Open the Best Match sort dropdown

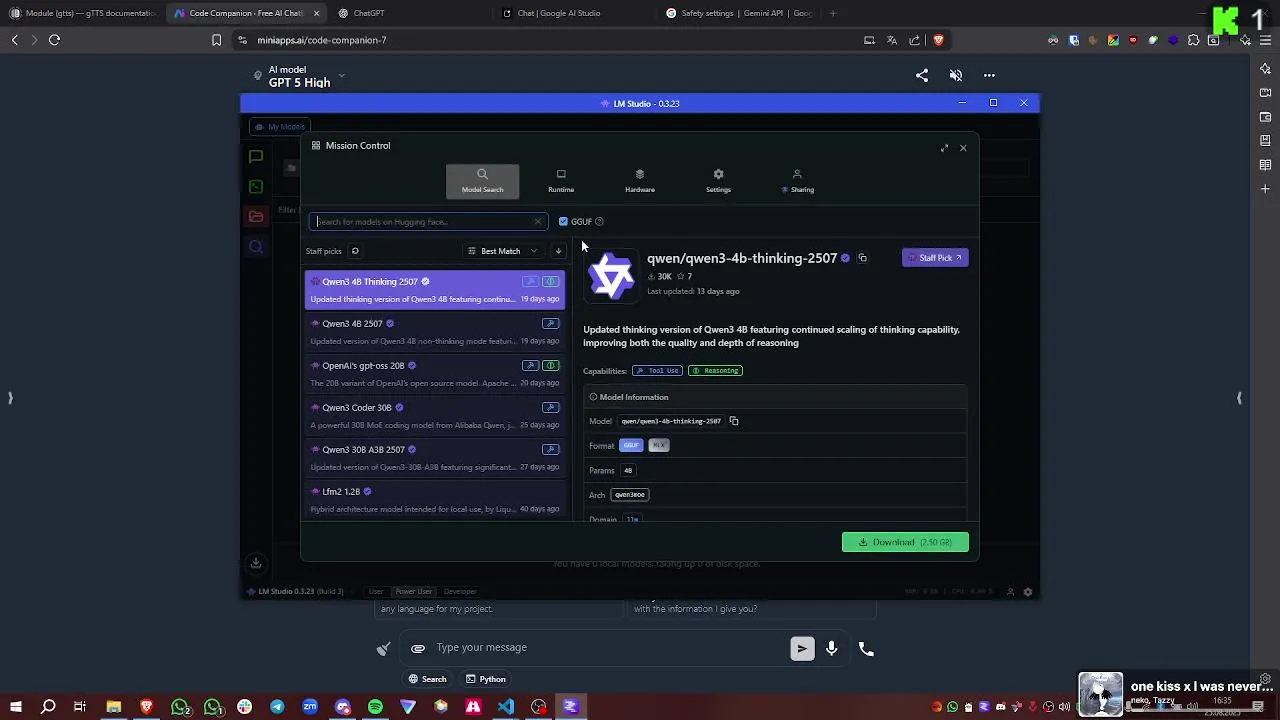(502, 251)
